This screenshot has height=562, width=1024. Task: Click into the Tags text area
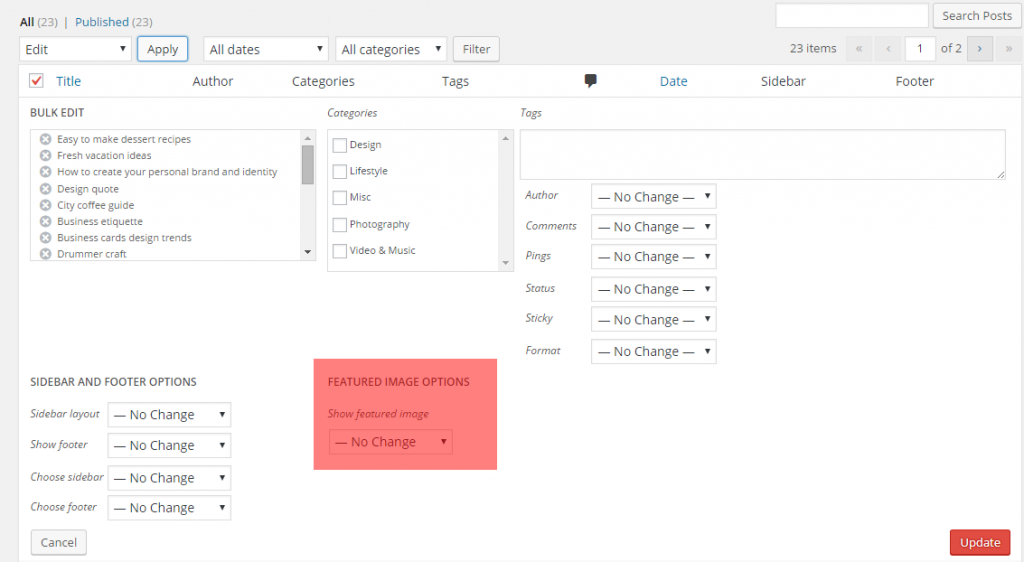(x=762, y=154)
